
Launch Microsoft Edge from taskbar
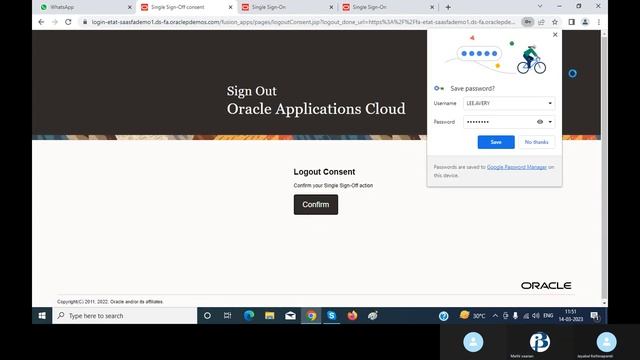point(249,316)
